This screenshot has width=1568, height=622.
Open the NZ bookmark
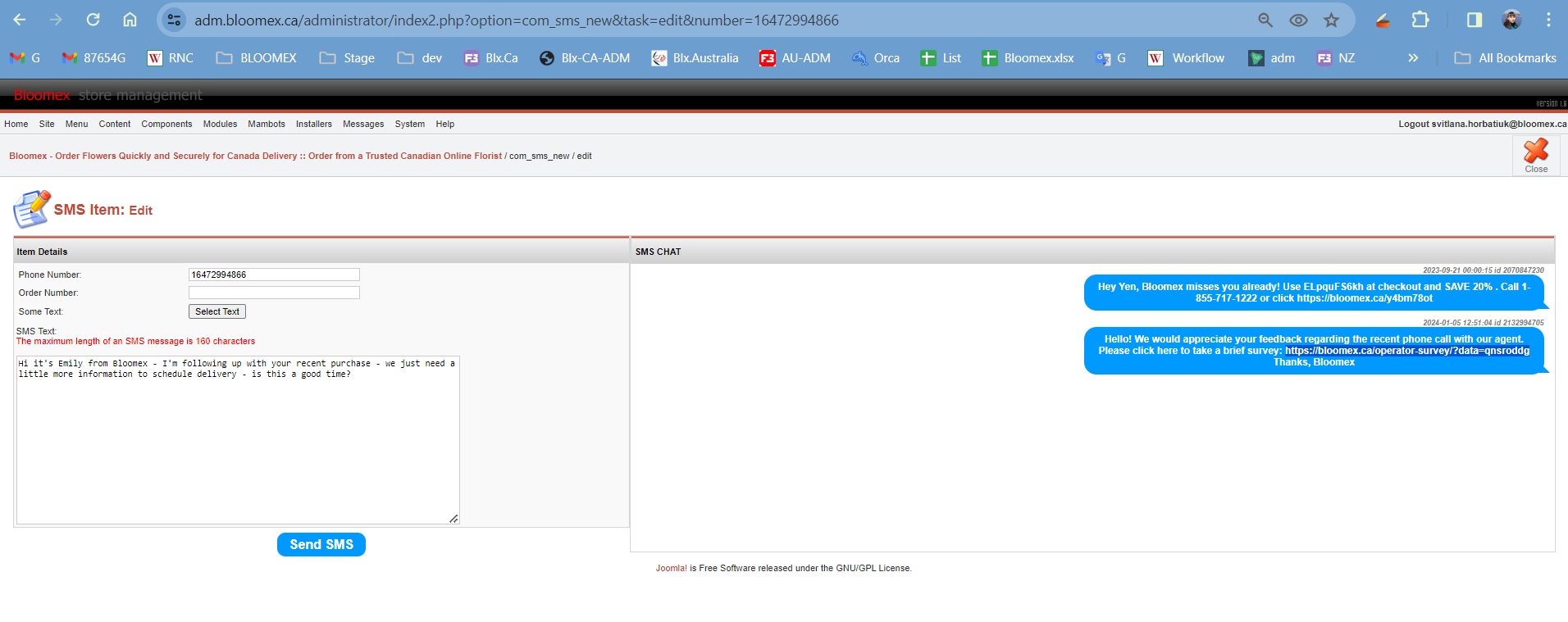1336,58
